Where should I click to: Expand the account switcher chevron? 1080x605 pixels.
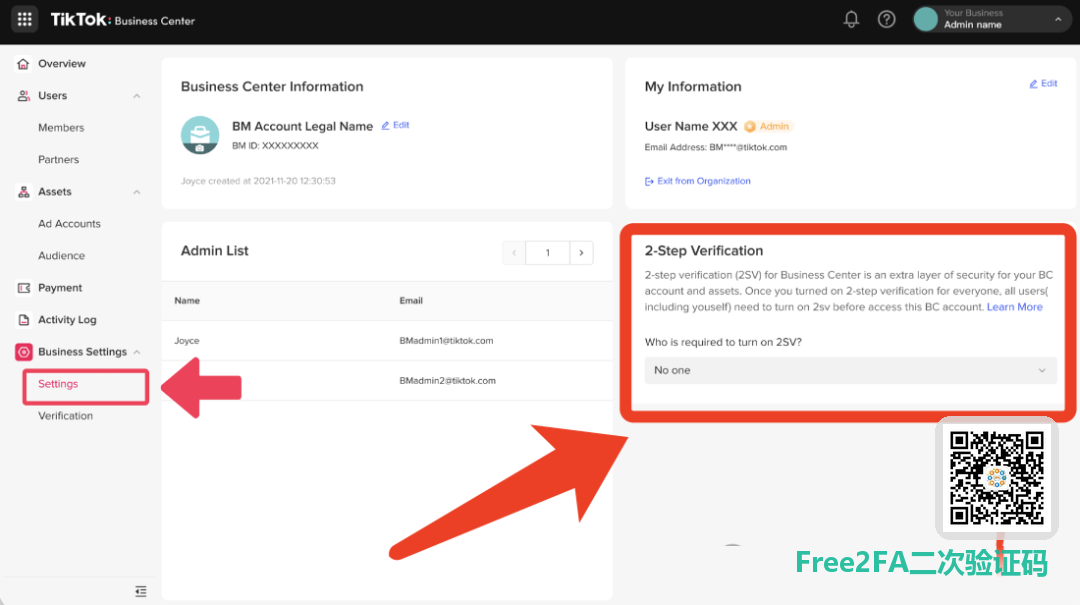(1058, 20)
